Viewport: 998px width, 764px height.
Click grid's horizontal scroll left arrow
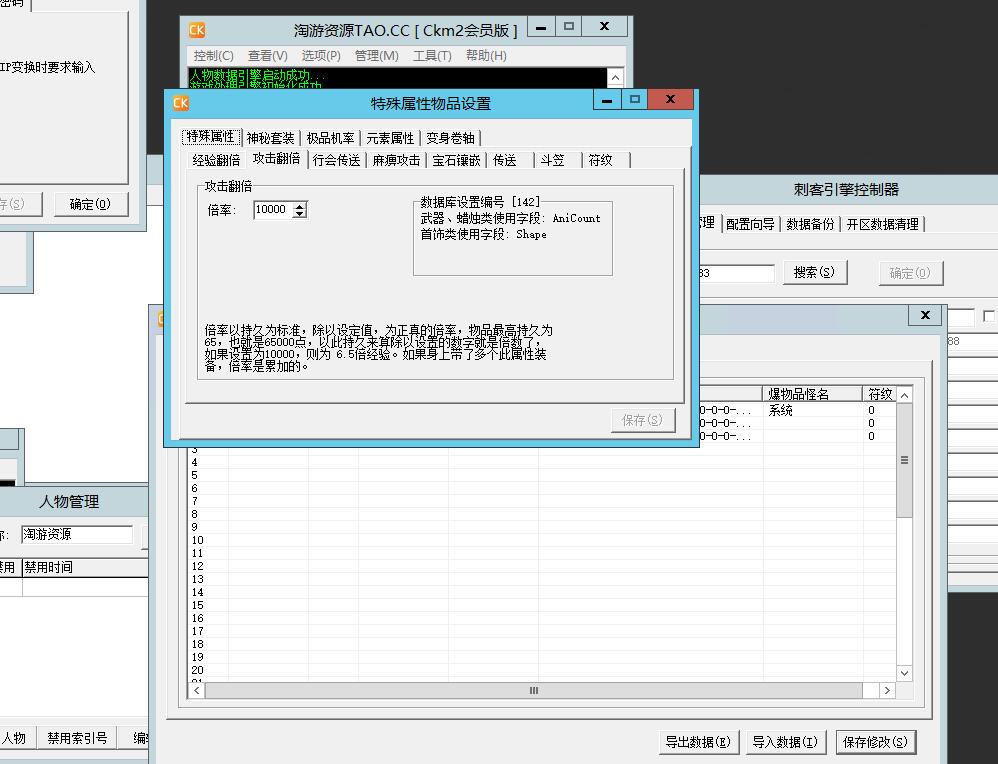coord(197,690)
